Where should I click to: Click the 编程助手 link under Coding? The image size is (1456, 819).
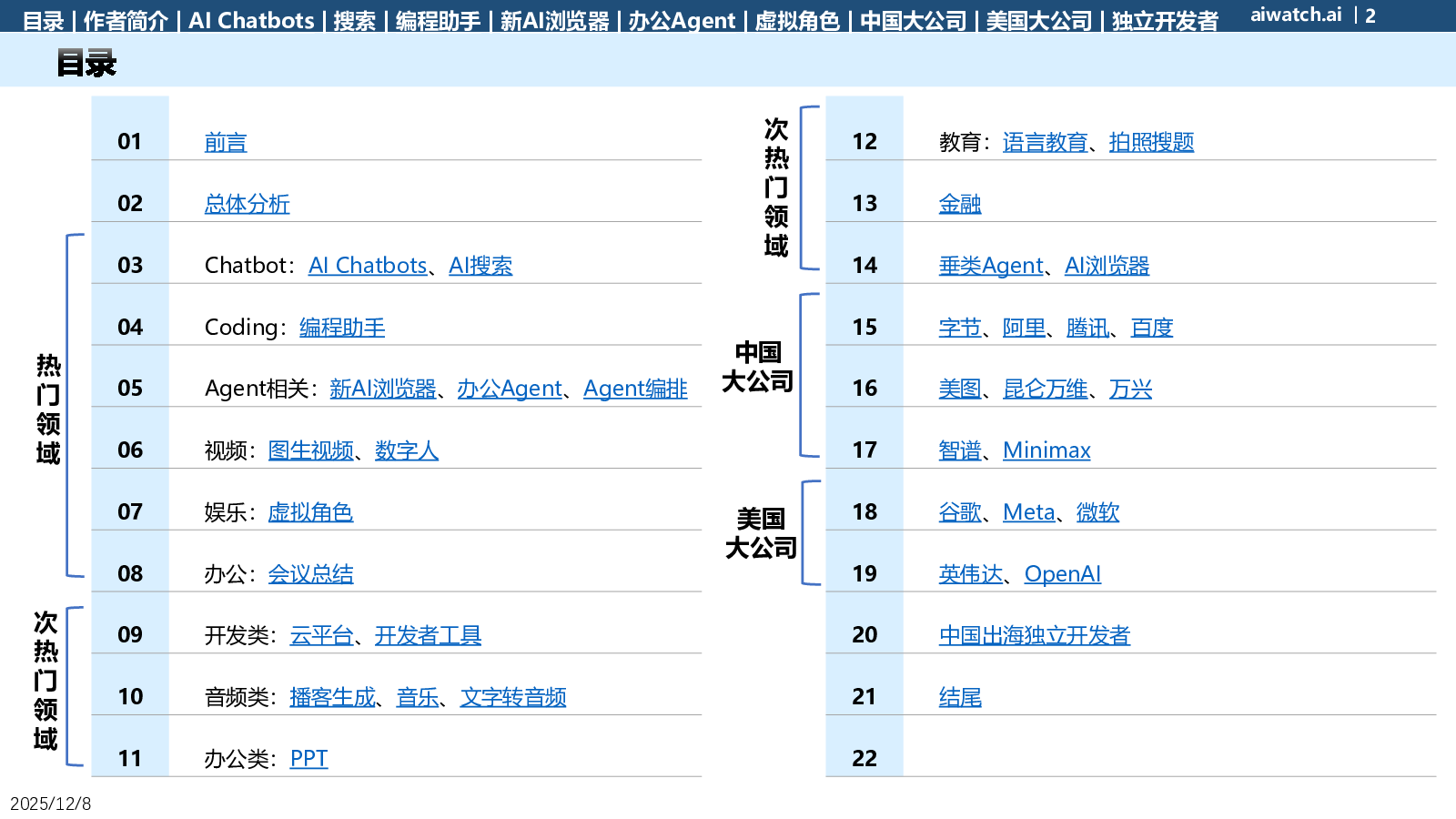coord(342,328)
